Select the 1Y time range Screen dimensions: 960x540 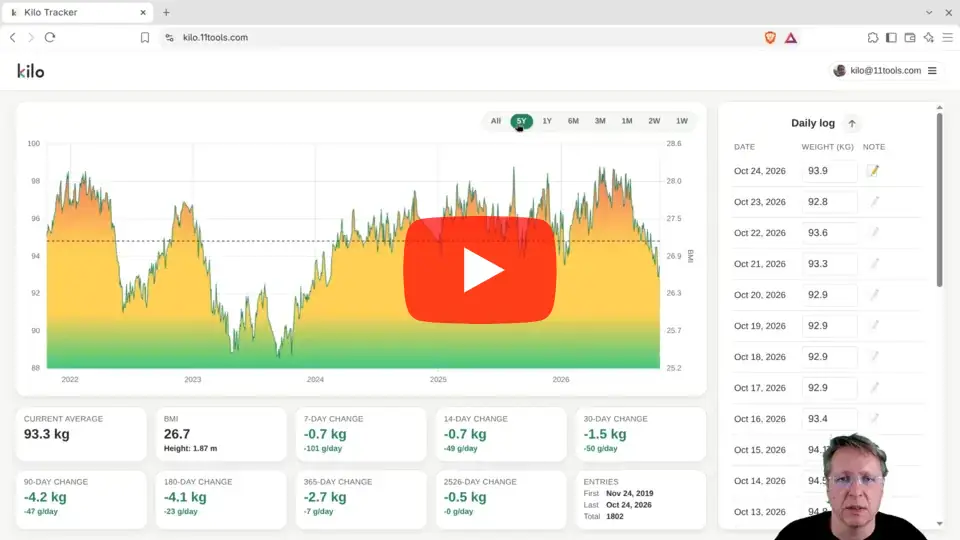547,121
